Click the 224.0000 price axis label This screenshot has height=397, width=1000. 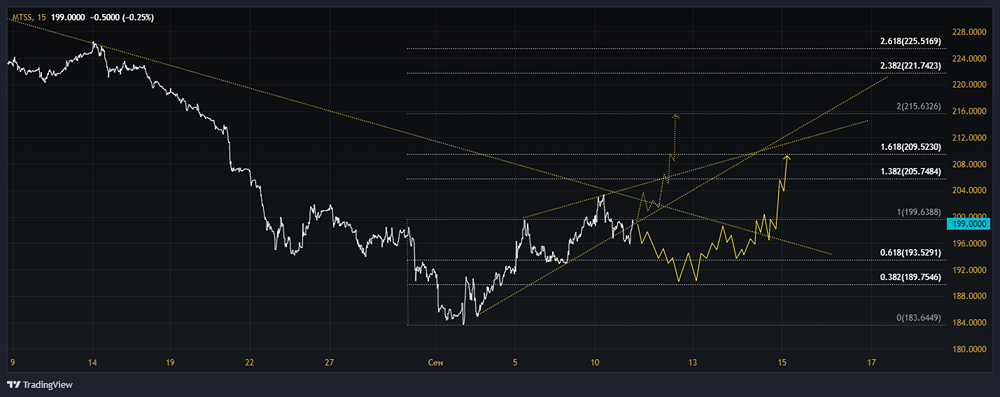point(969,59)
